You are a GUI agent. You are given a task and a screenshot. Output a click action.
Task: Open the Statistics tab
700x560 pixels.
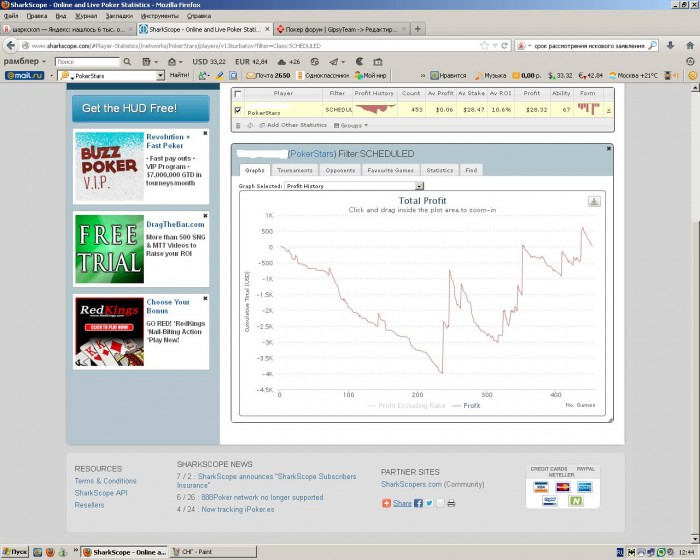pyautogui.click(x=440, y=170)
